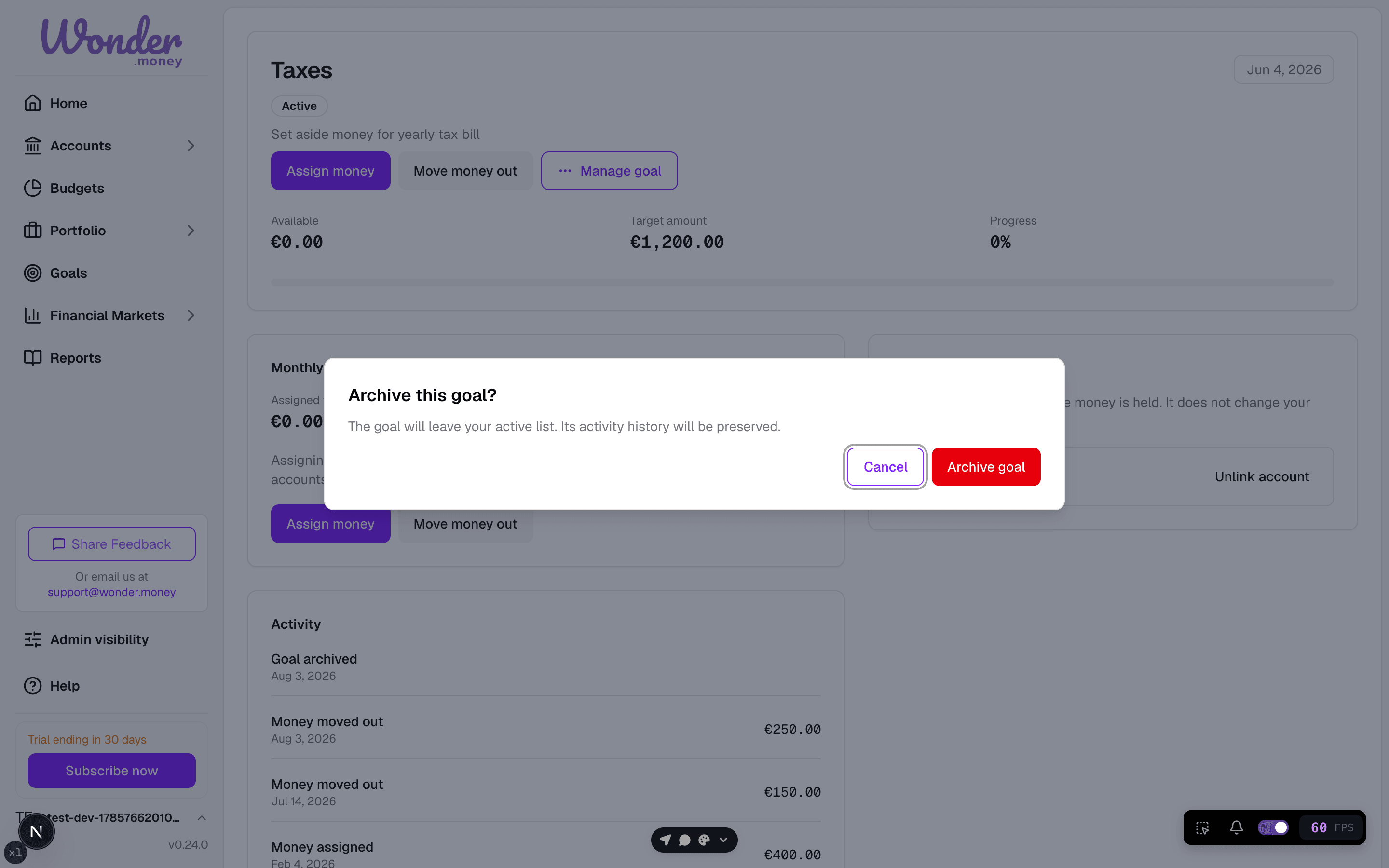Expand the floating toolbar chevron
This screenshot has height=868, width=1389.
[724, 840]
